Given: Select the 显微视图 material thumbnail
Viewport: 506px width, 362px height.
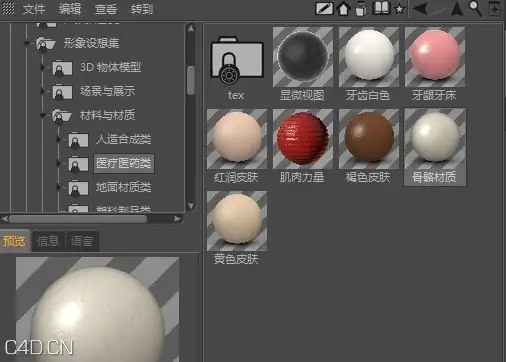Looking at the screenshot, I should point(303,57).
